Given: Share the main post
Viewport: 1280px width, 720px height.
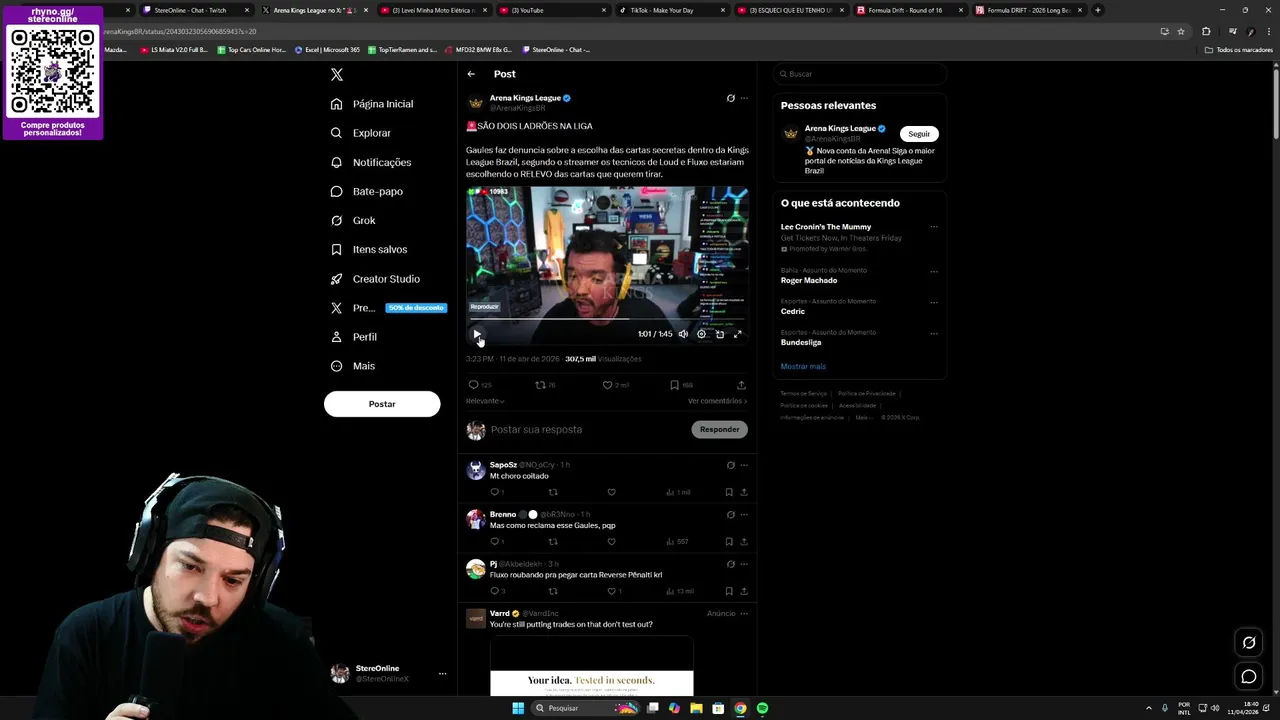Looking at the screenshot, I should point(741,385).
